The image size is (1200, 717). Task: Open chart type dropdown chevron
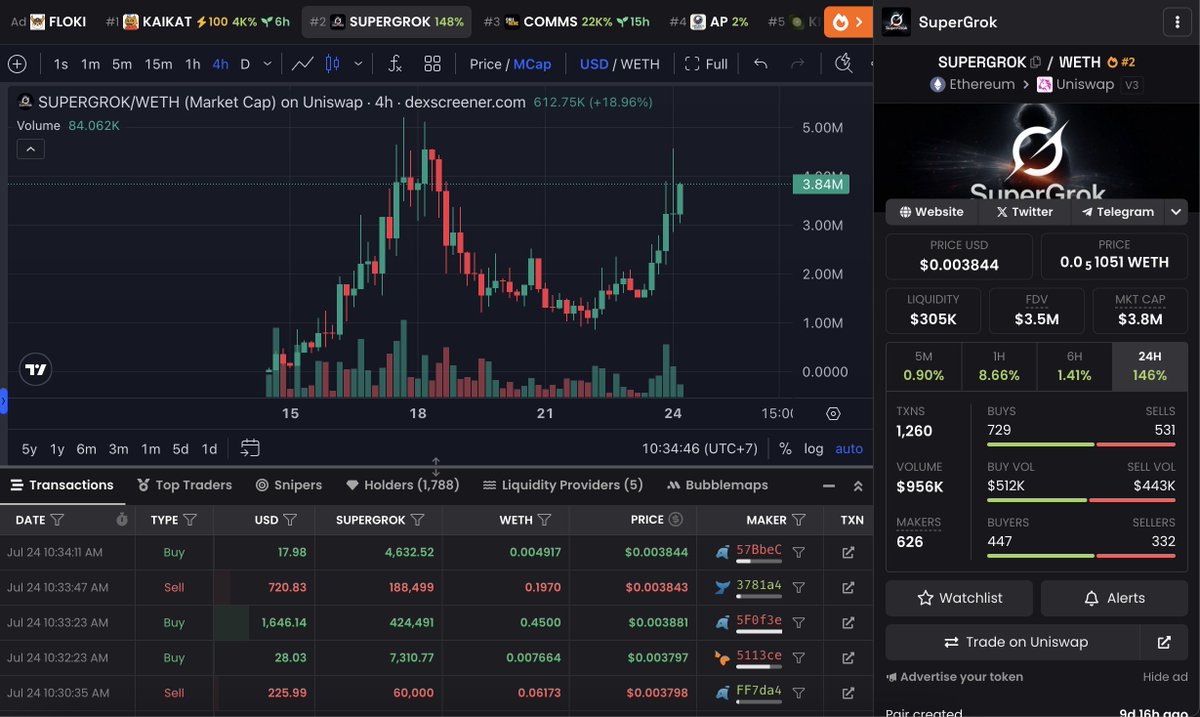(x=358, y=64)
